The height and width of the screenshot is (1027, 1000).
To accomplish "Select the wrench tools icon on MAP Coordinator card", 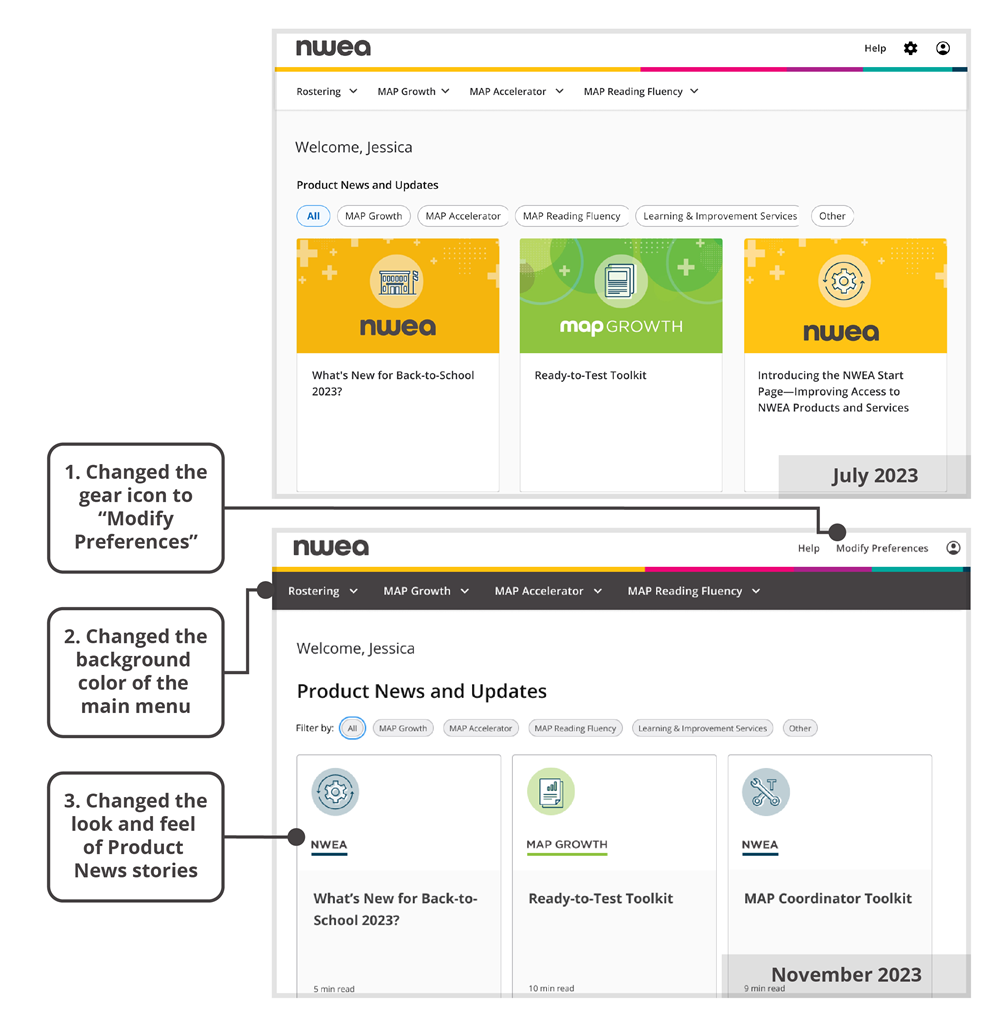I will click(x=766, y=792).
